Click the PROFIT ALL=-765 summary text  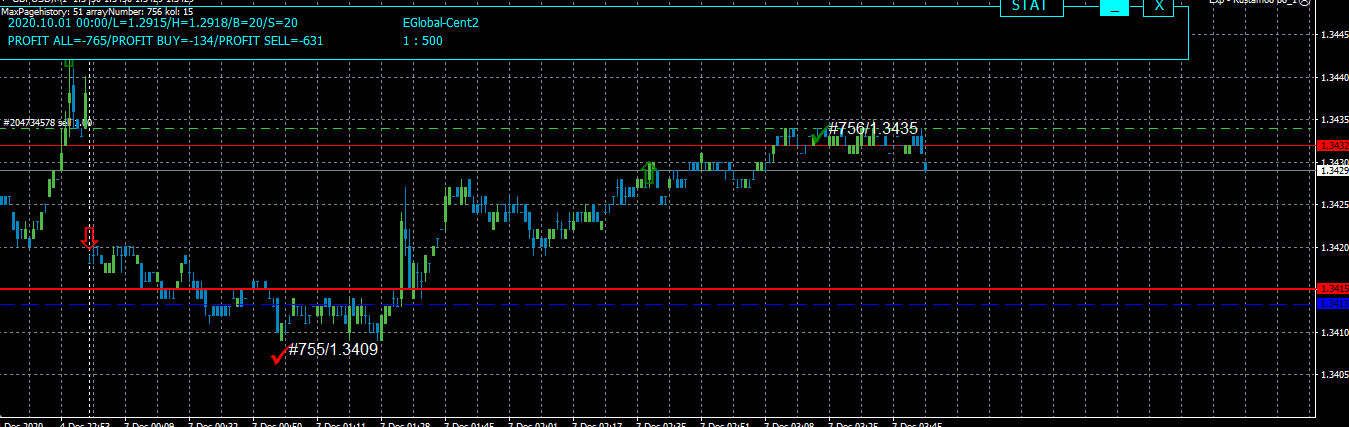(165, 41)
